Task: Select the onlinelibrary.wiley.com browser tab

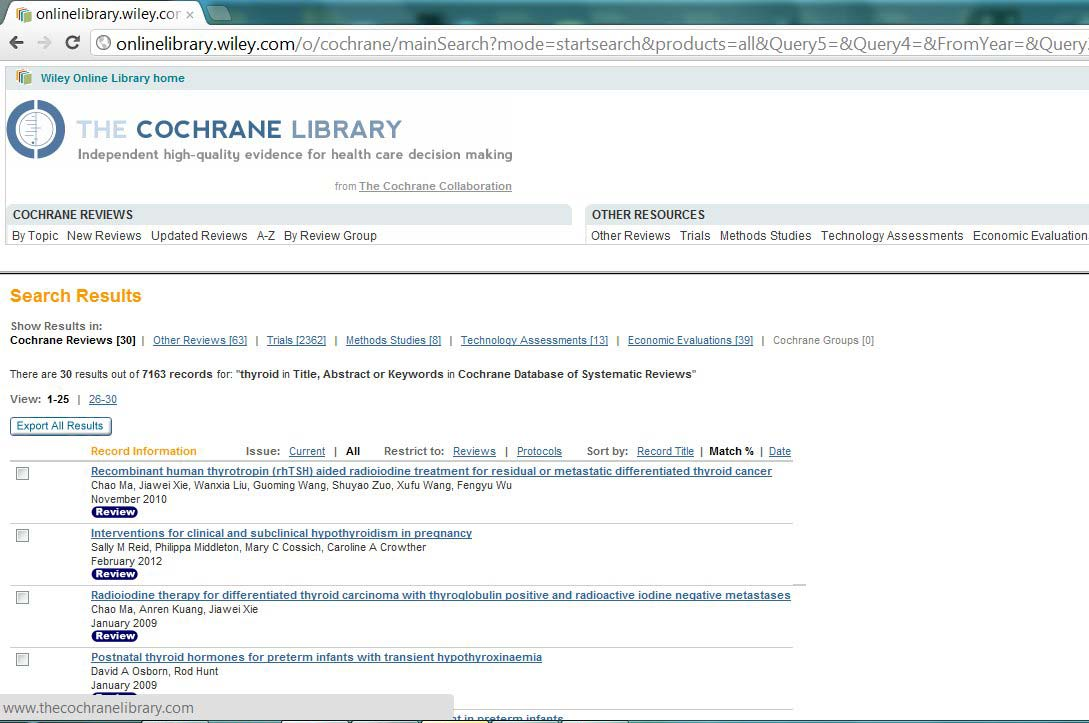Action: pos(104,14)
